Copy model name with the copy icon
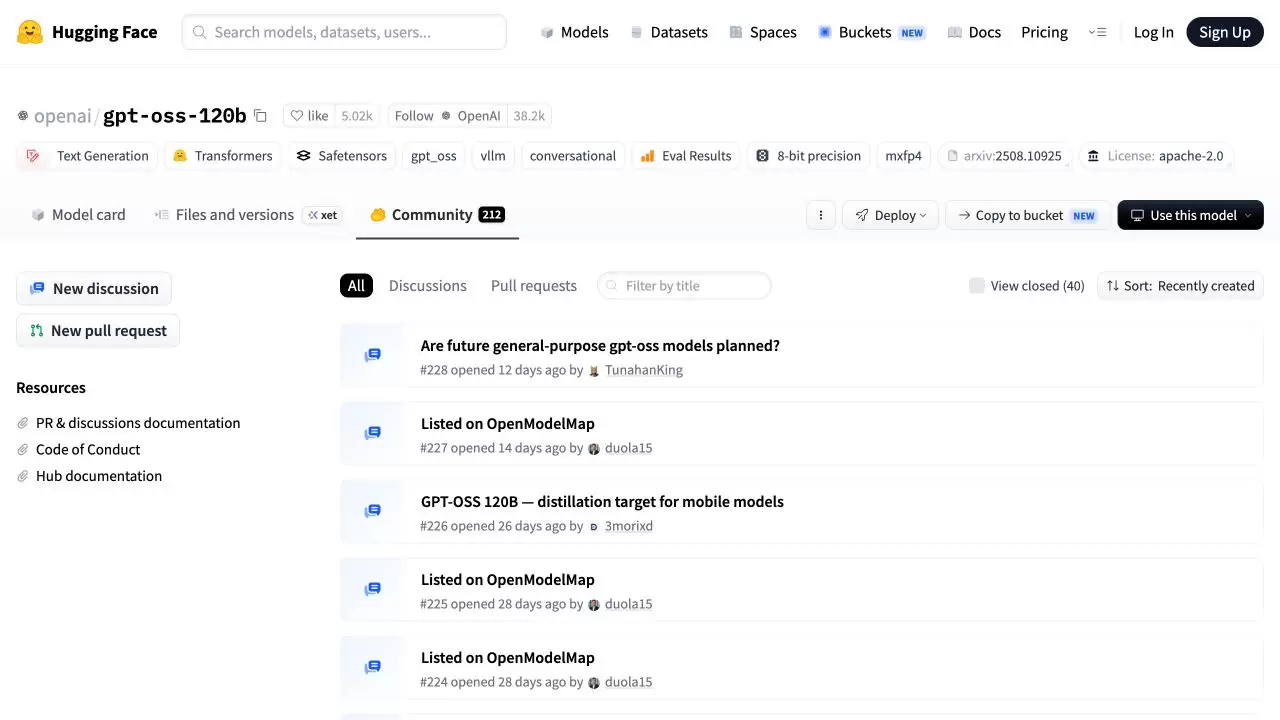Screen dimensions: 1280x720 tap(260, 116)
